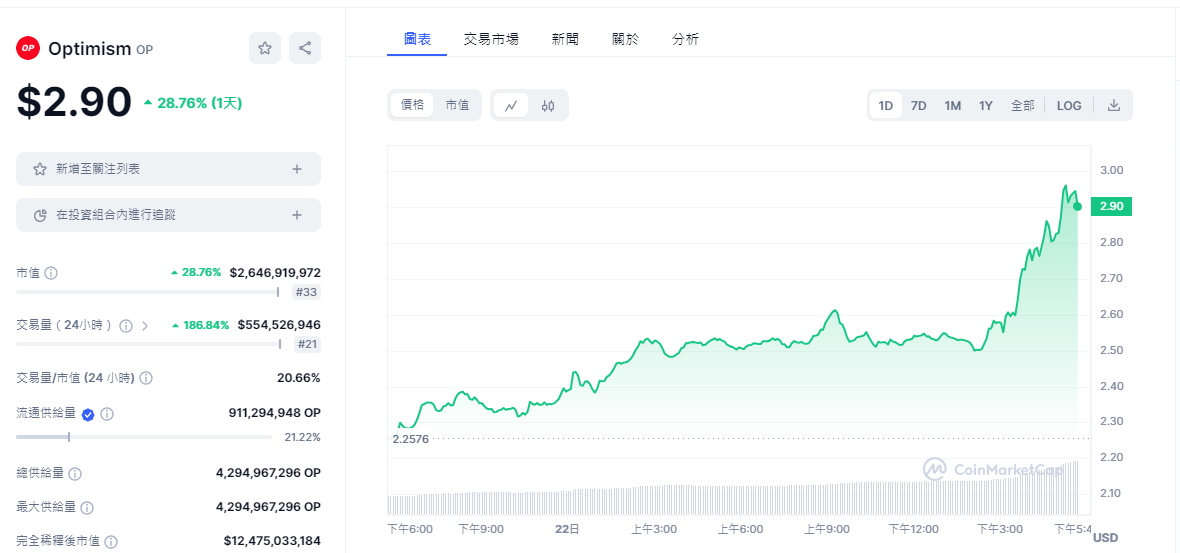This screenshot has width=1180, height=553.
Task: Select 7D time range
Action: click(919, 105)
